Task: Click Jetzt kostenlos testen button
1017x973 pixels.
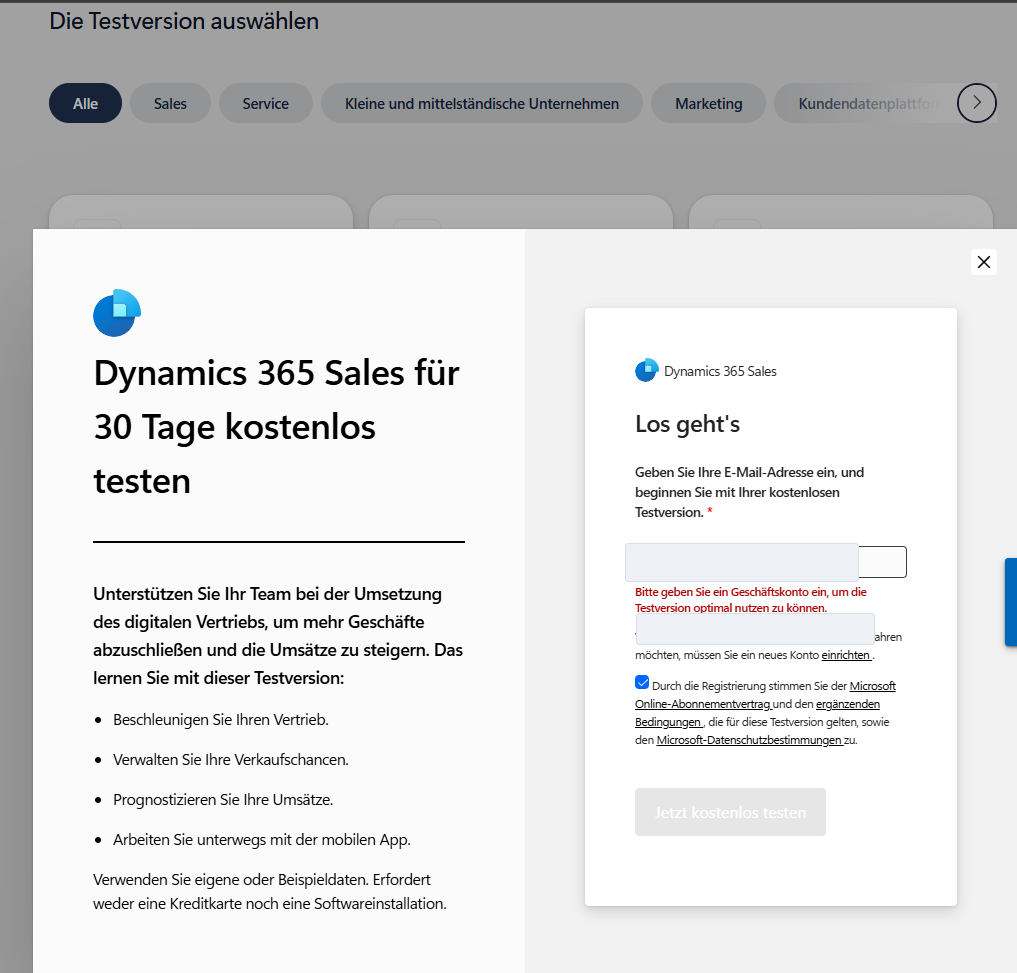Action: (730, 812)
